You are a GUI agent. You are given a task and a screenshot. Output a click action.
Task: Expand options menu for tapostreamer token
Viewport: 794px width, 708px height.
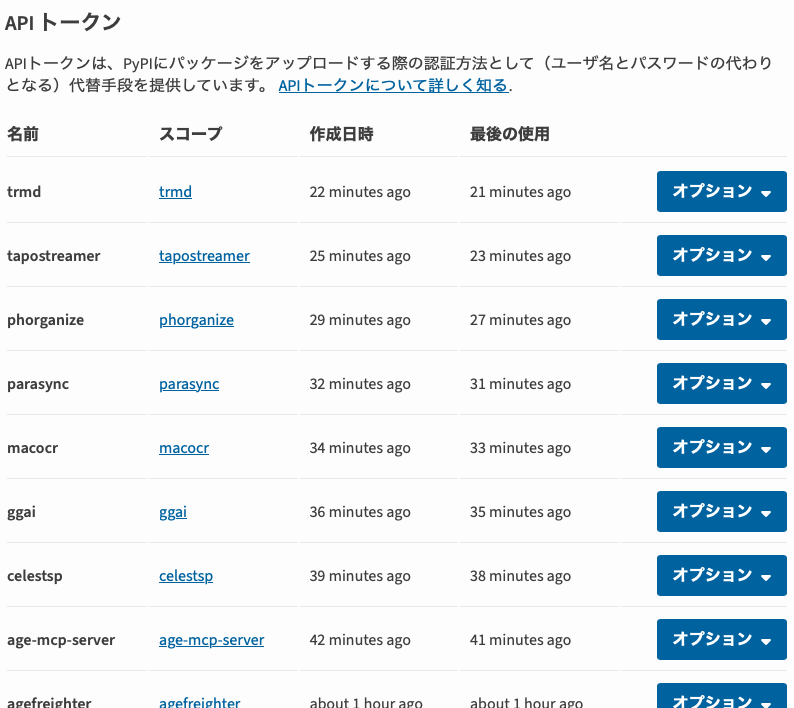click(x=721, y=256)
